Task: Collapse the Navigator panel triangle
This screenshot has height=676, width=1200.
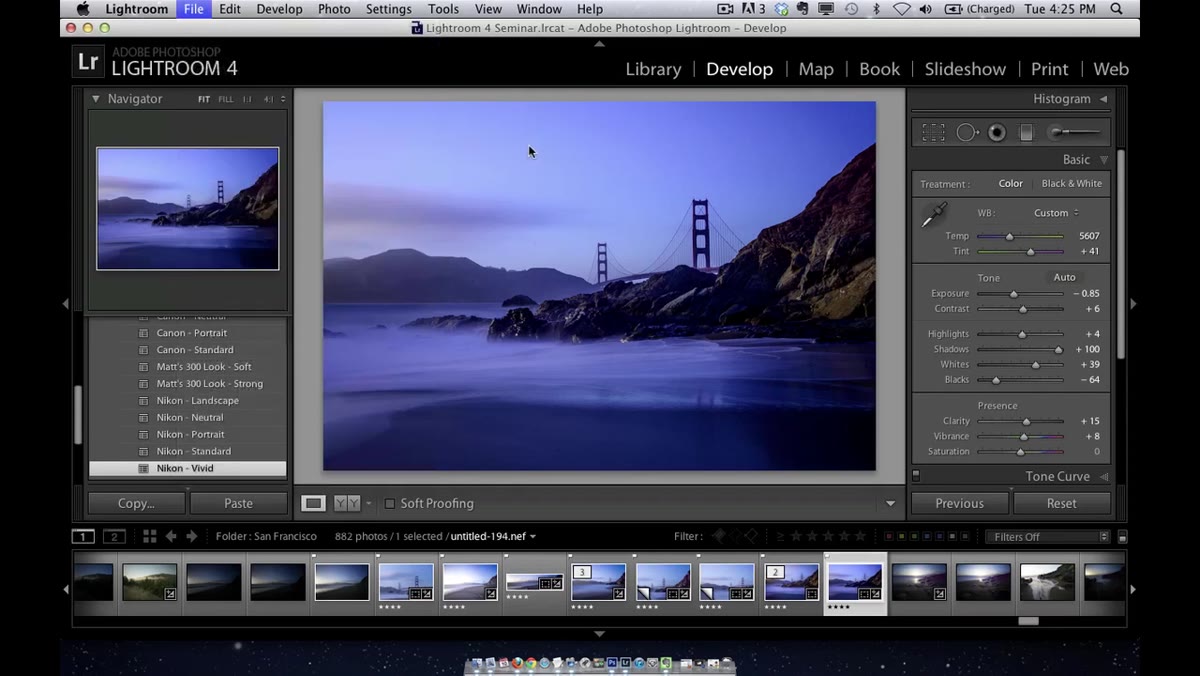Action: point(96,99)
